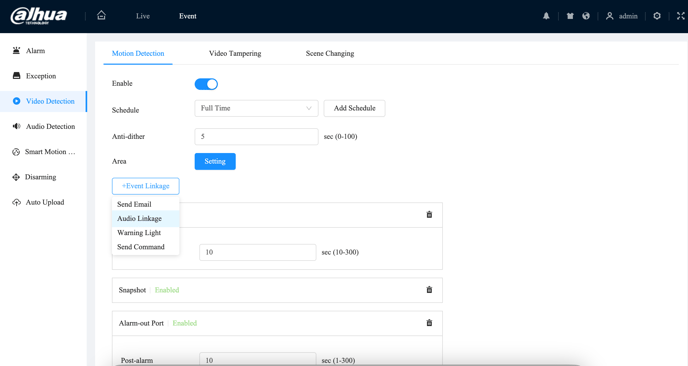
Task: Expand the +Event Linkage menu button
Action: click(x=146, y=186)
